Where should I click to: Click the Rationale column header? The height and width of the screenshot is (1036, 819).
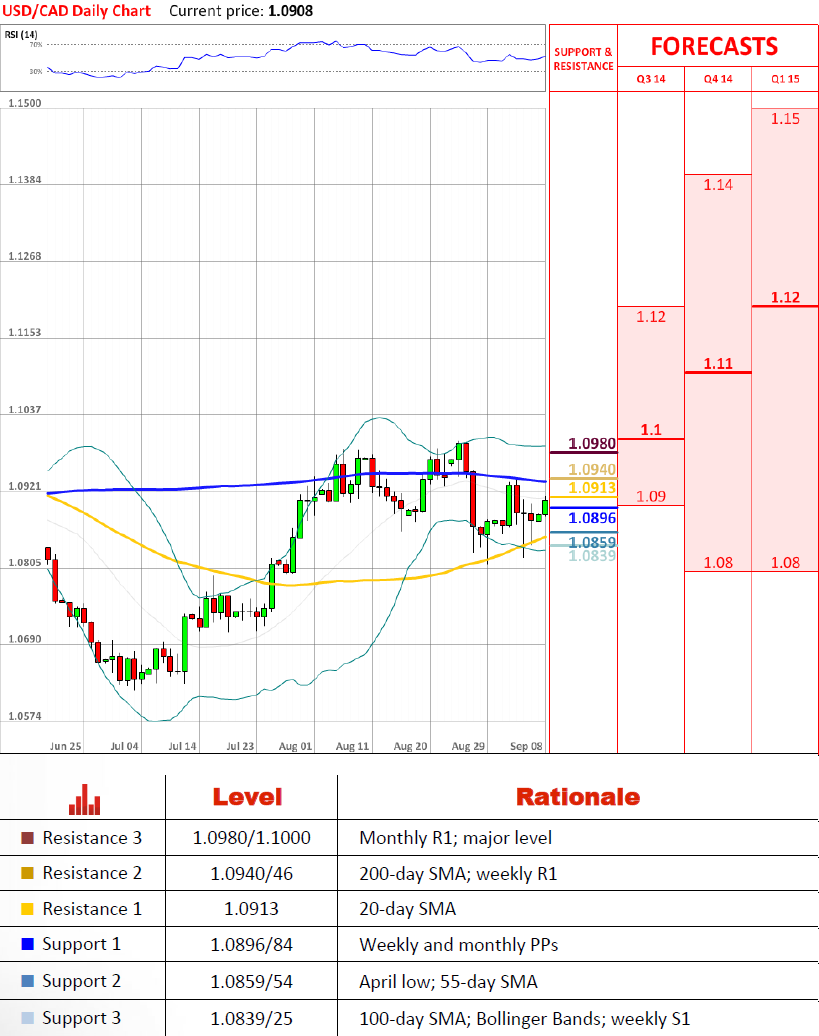point(578,797)
